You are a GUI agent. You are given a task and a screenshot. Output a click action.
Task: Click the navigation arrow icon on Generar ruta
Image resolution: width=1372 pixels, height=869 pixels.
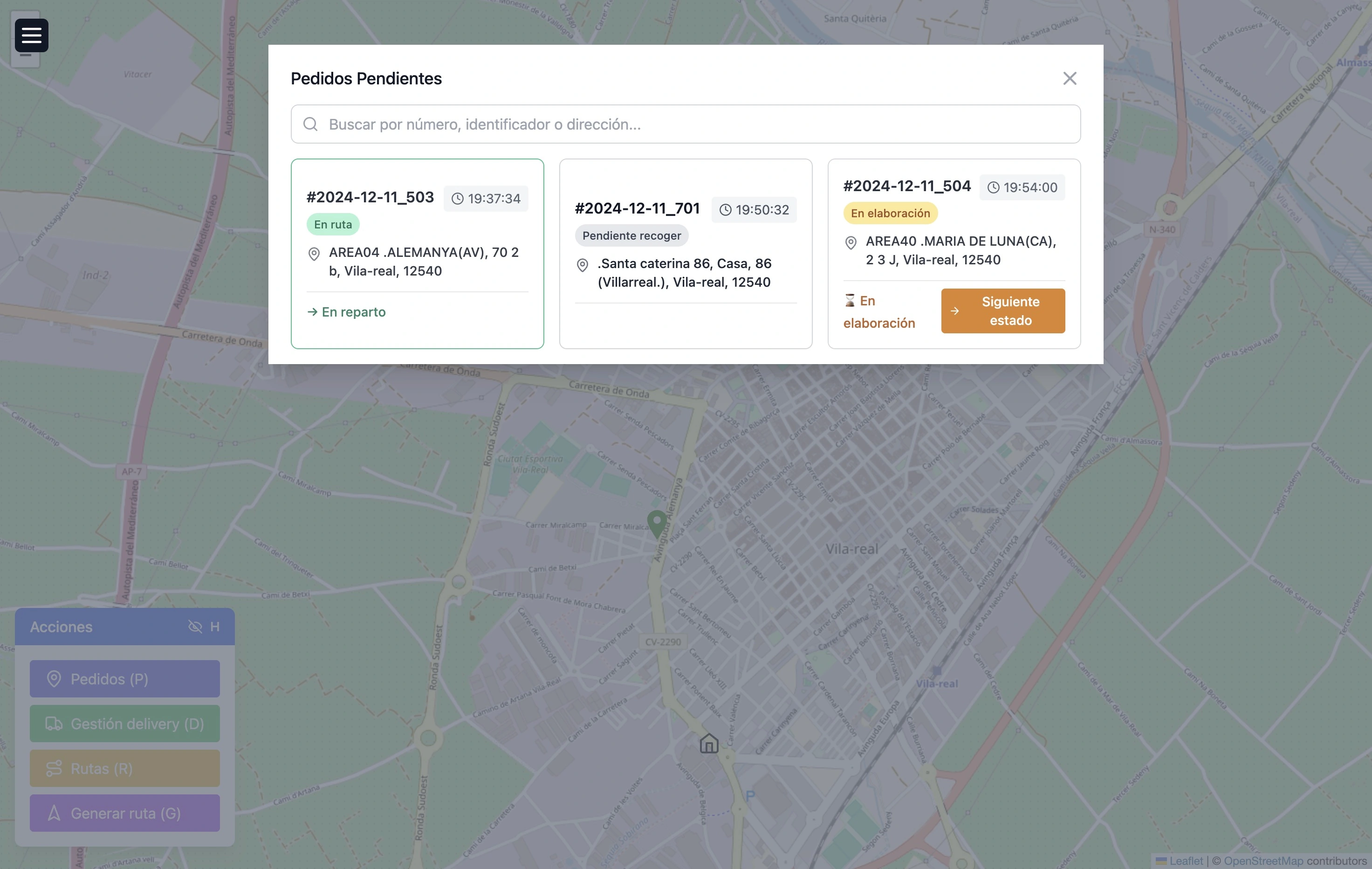54,813
